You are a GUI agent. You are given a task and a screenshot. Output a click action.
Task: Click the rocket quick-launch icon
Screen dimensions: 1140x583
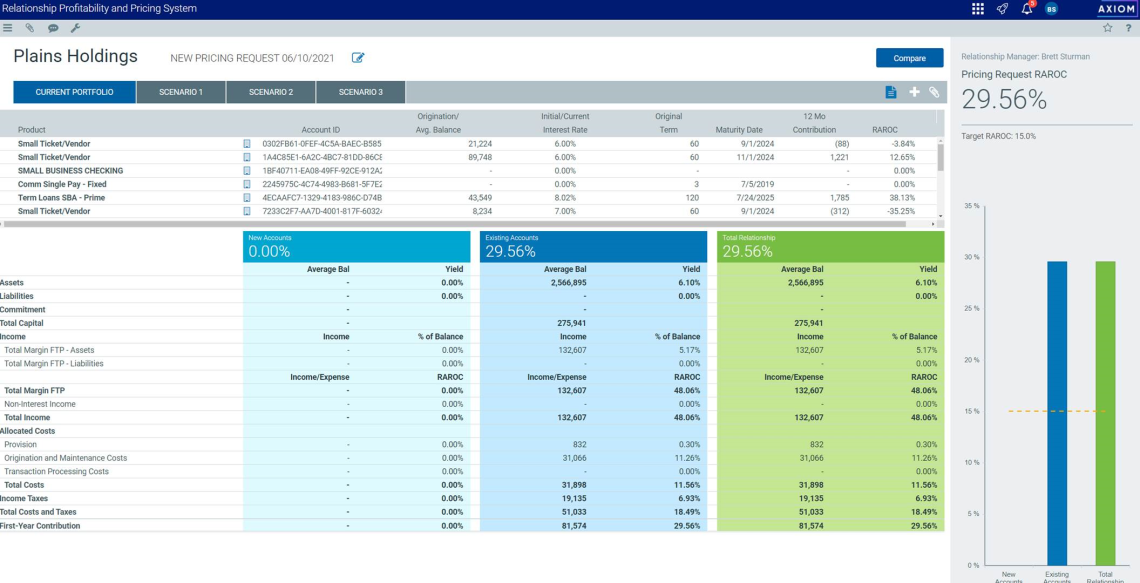pos(1002,9)
